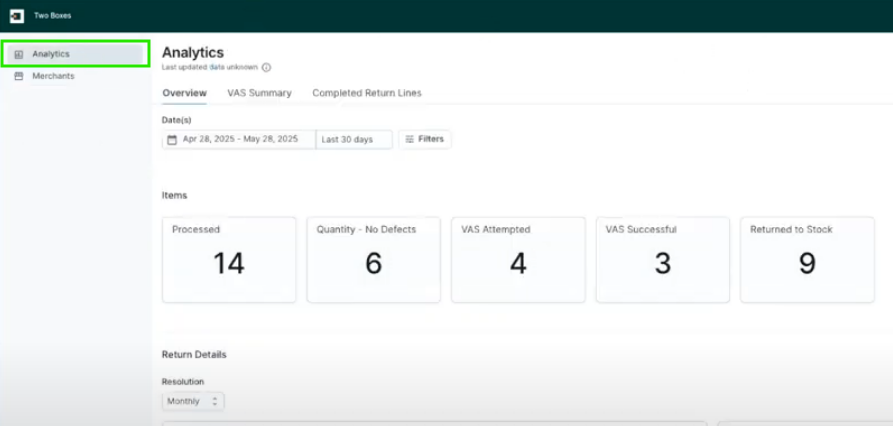
Task: Click the calendar icon in date range
Action: click(172, 140)
